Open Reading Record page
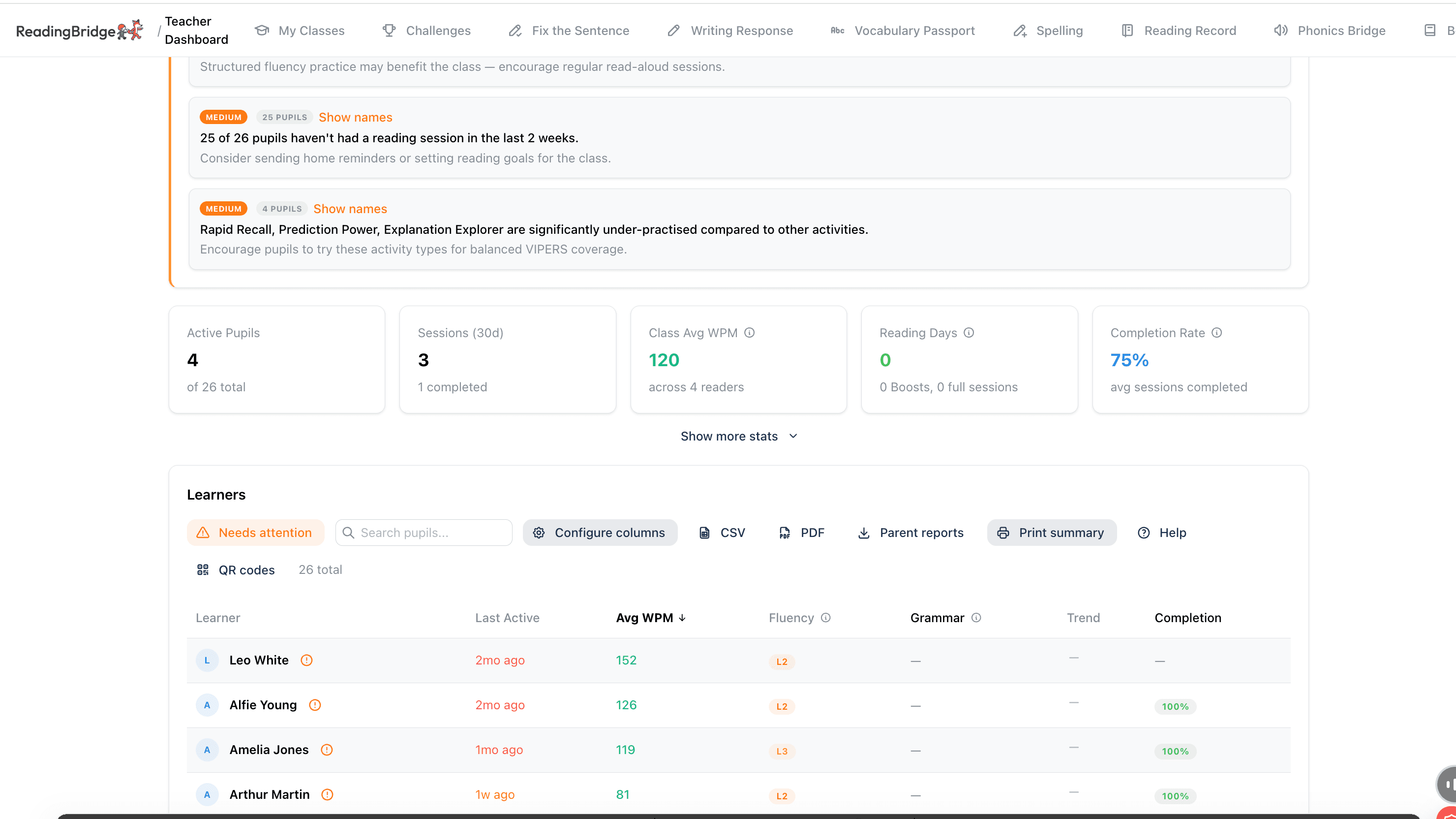This screenshot has height=819, width=1456. click(x=1179, y=31)
